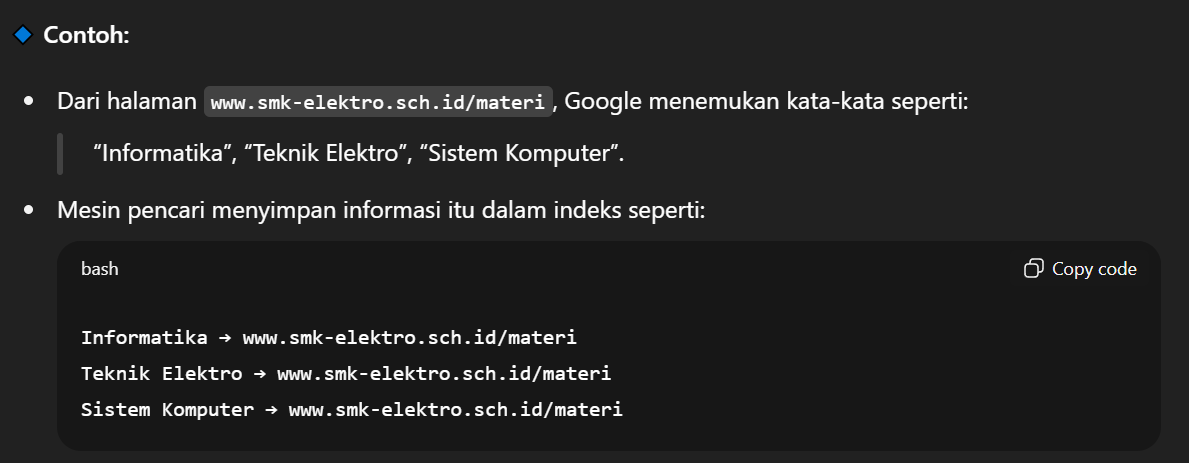Click "Sistem Komputer" in the code block
Image resolution: width=1189 pixels, height=463 pixels.
point(167,410)
